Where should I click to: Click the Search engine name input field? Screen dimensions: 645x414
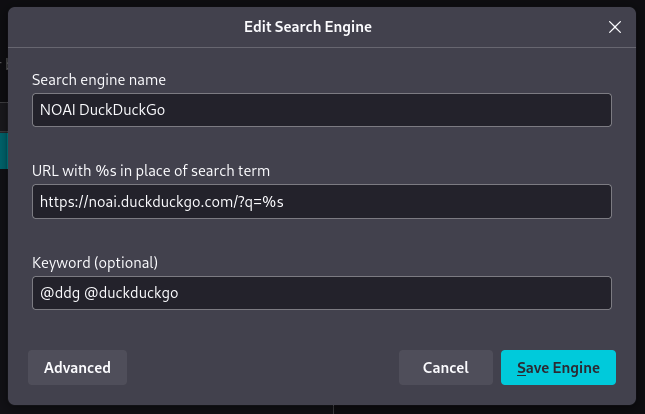click(321, 110)
